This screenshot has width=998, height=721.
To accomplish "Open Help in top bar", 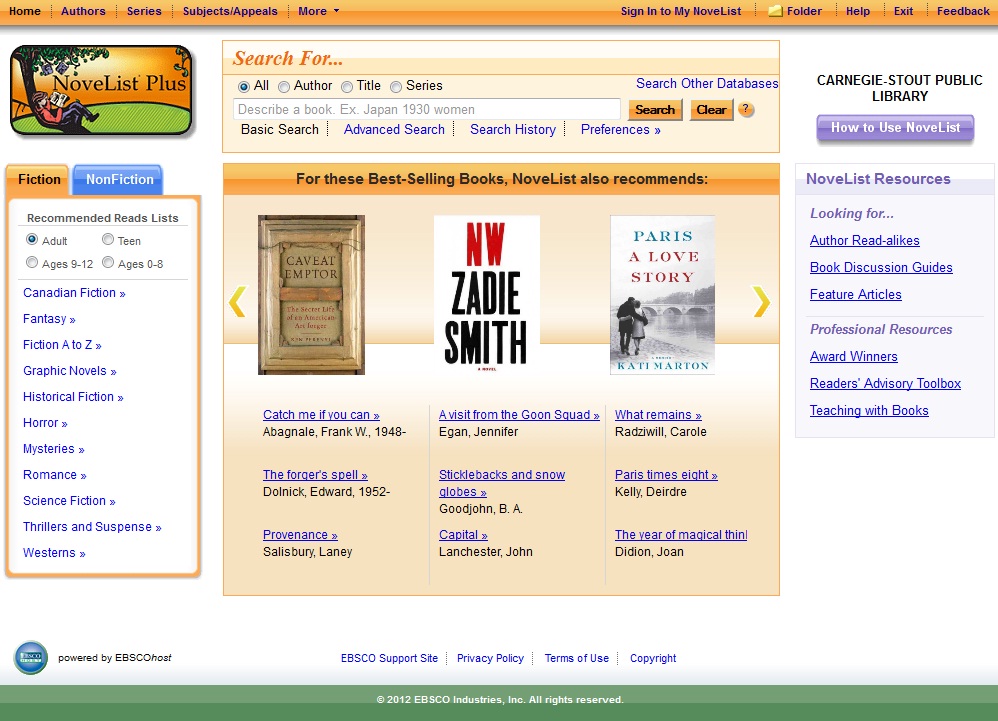I will coord(857,11).
